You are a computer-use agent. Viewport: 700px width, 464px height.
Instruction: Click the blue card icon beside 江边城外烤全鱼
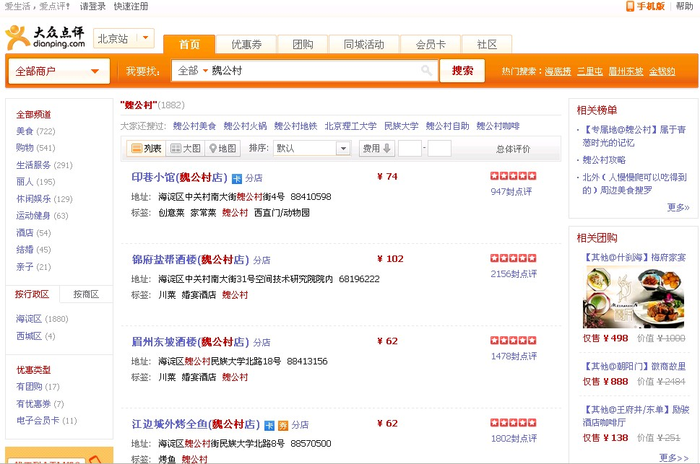269,426
